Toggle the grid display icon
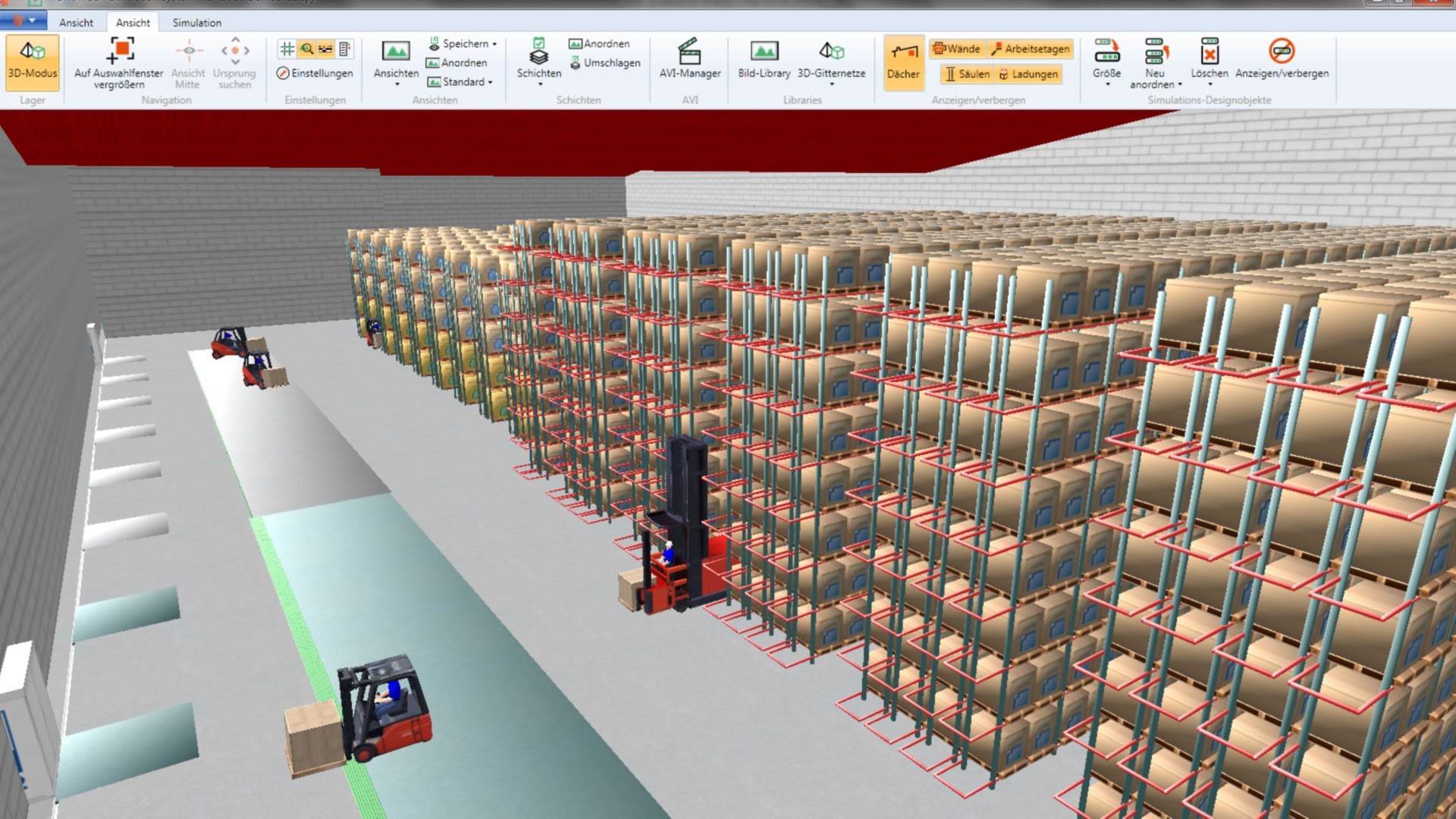1456x819 pixels. click(x=287, y=49)
